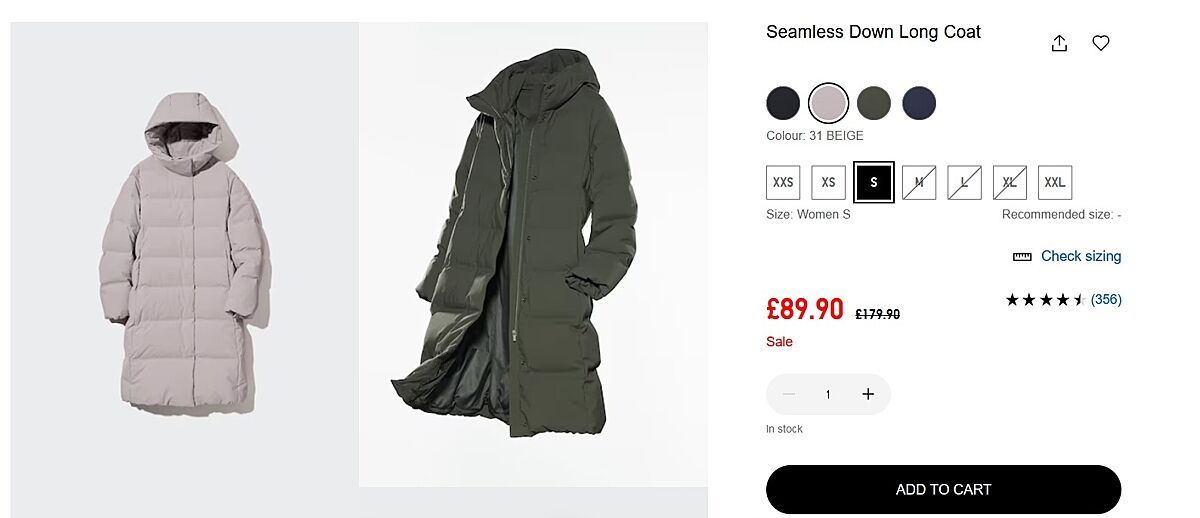Add coat to wishlist with heart icon
1200x518 pixels.
1101,43
